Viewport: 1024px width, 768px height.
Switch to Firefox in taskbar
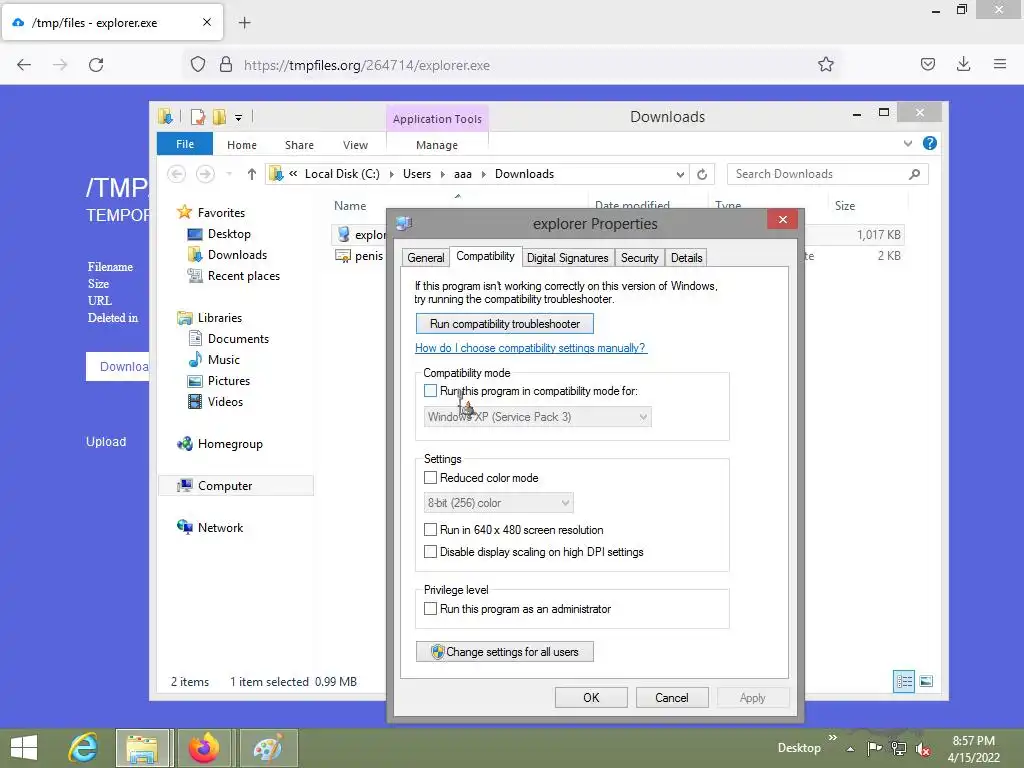204,748
